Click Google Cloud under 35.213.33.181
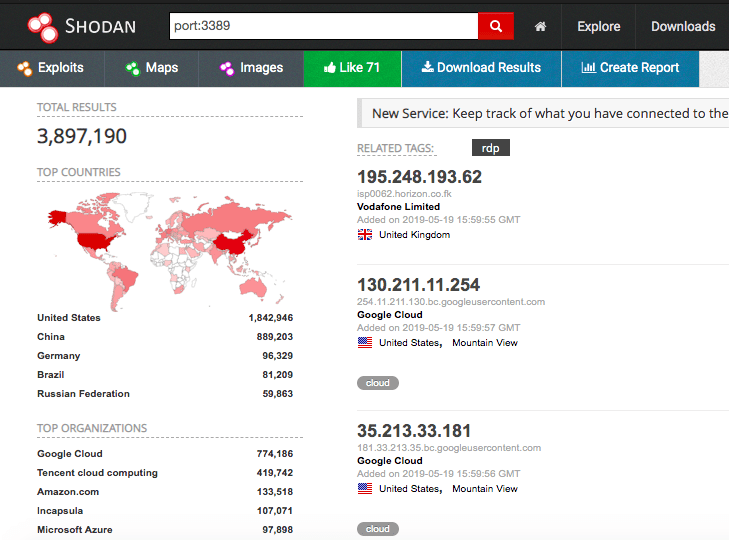The width and height of the screenshot is (729, 540). point(390,461)
